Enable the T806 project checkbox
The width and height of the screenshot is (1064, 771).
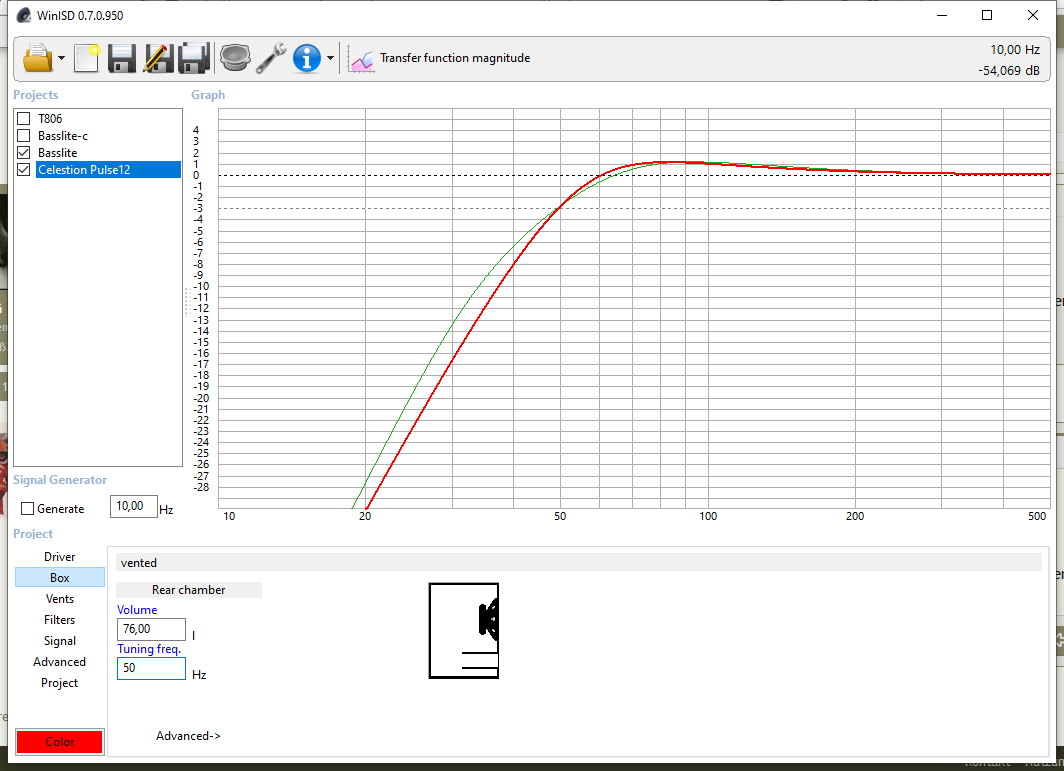click(24, 119)
